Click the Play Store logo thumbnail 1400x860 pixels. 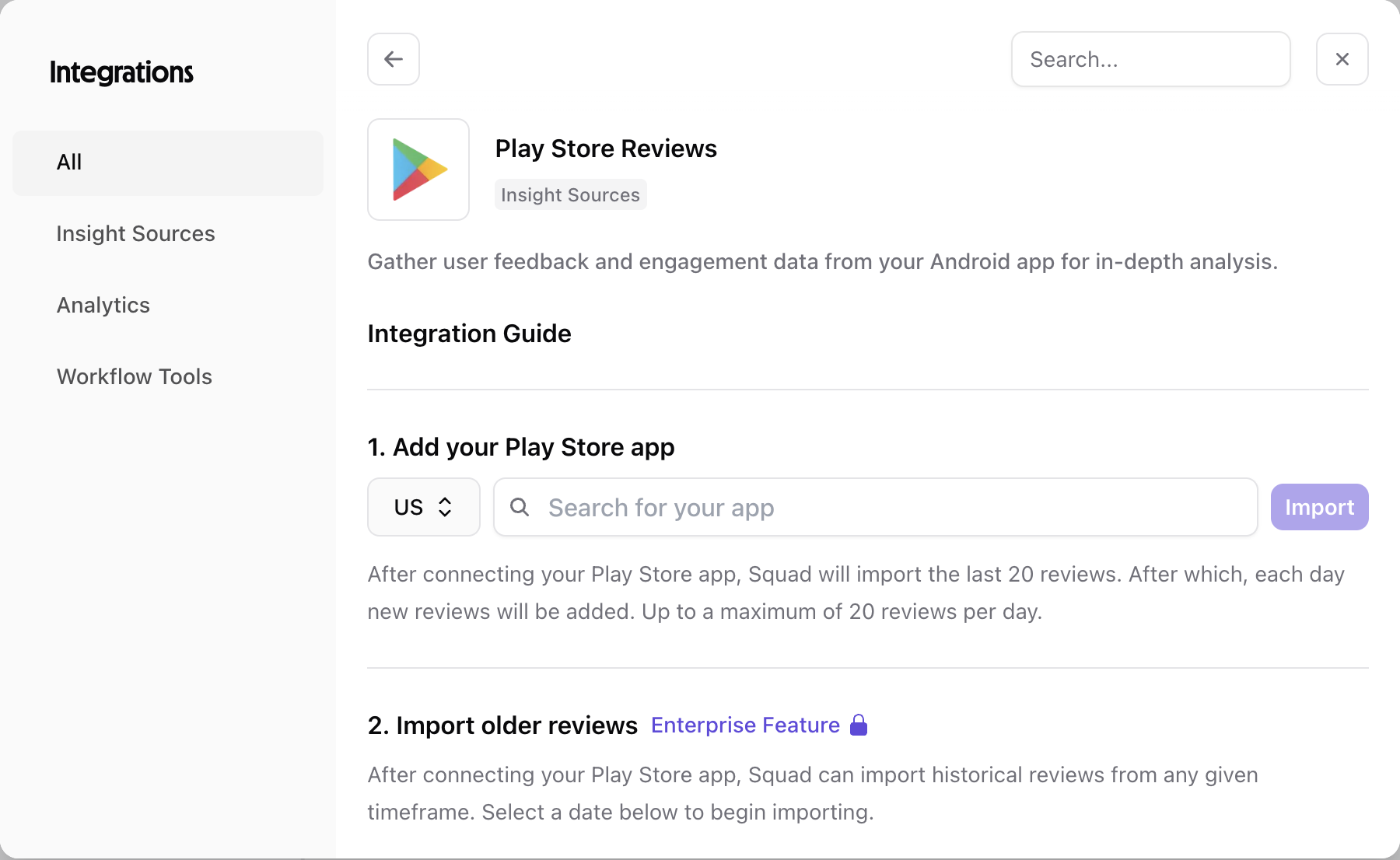[x=418, y=170]
